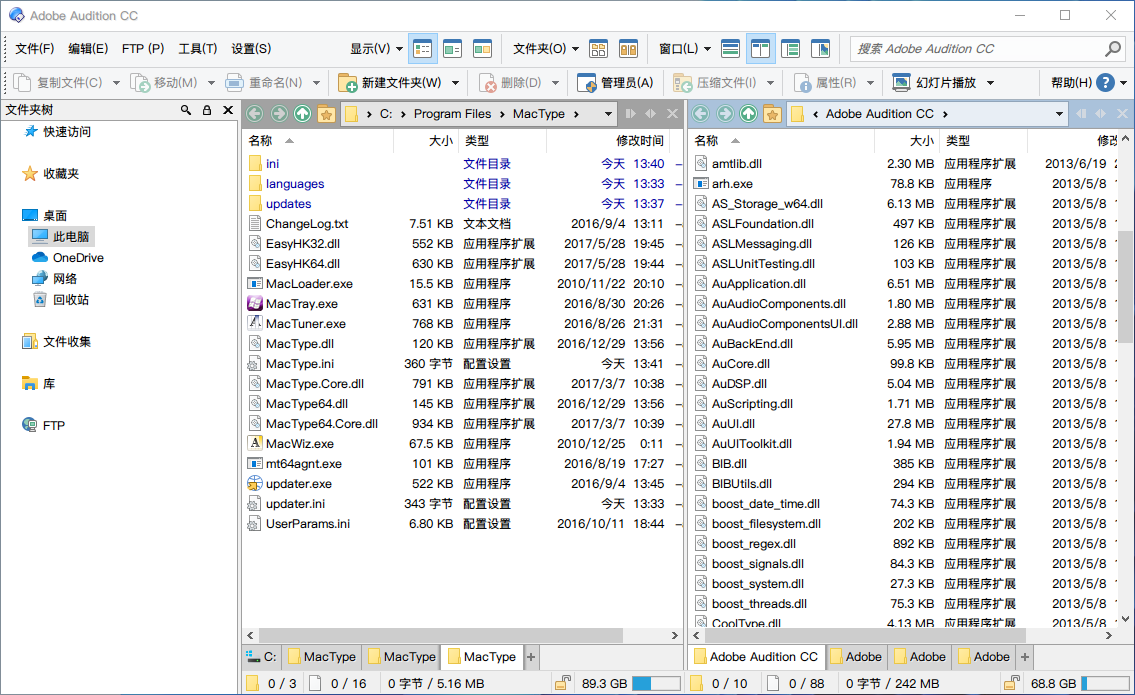Toggle the dual vertical pane layout icon
1135x695 pixels.
coord(761,49)
